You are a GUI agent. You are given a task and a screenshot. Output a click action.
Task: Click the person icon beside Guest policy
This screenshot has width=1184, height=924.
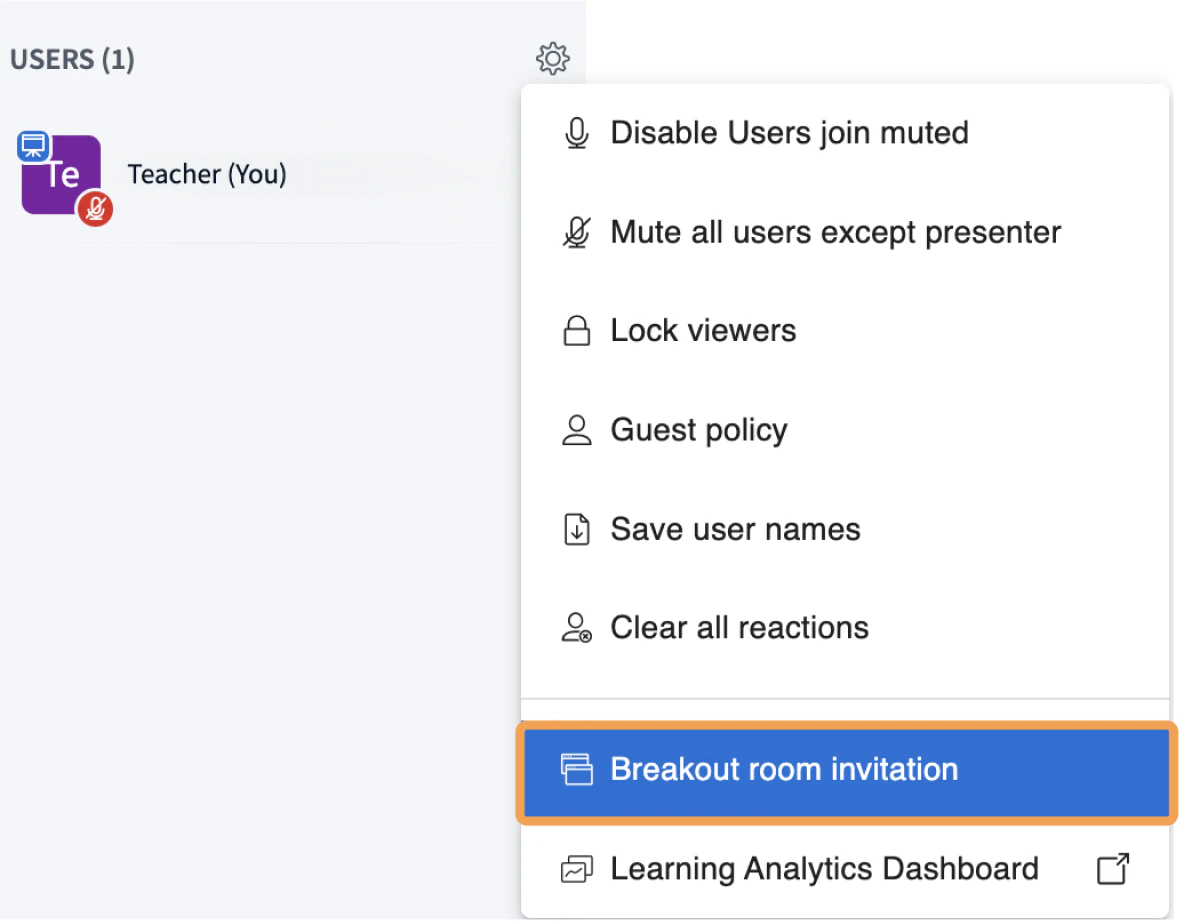(576, 431)
